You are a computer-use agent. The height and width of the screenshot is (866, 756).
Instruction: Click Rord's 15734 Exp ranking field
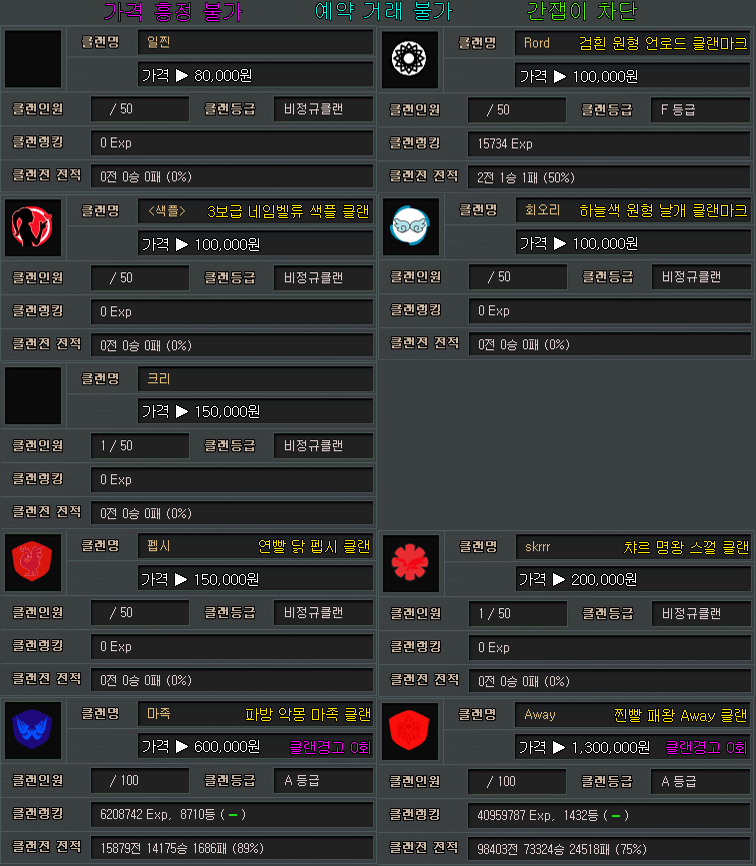[x=608, y=143]
